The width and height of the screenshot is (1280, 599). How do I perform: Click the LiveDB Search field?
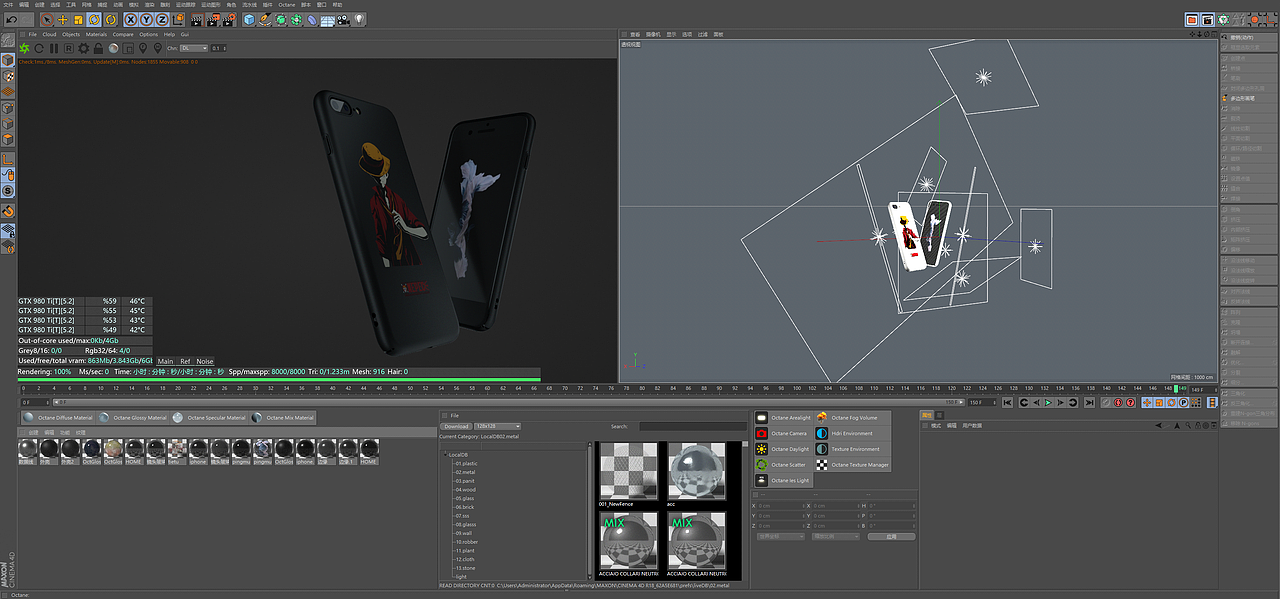point(692,426)
